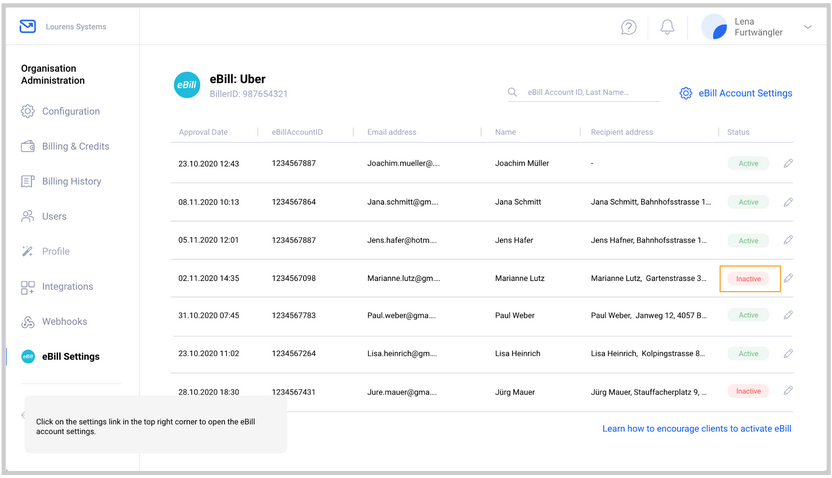Click the date 05.11.2020 12:01

tap(209, 240)
